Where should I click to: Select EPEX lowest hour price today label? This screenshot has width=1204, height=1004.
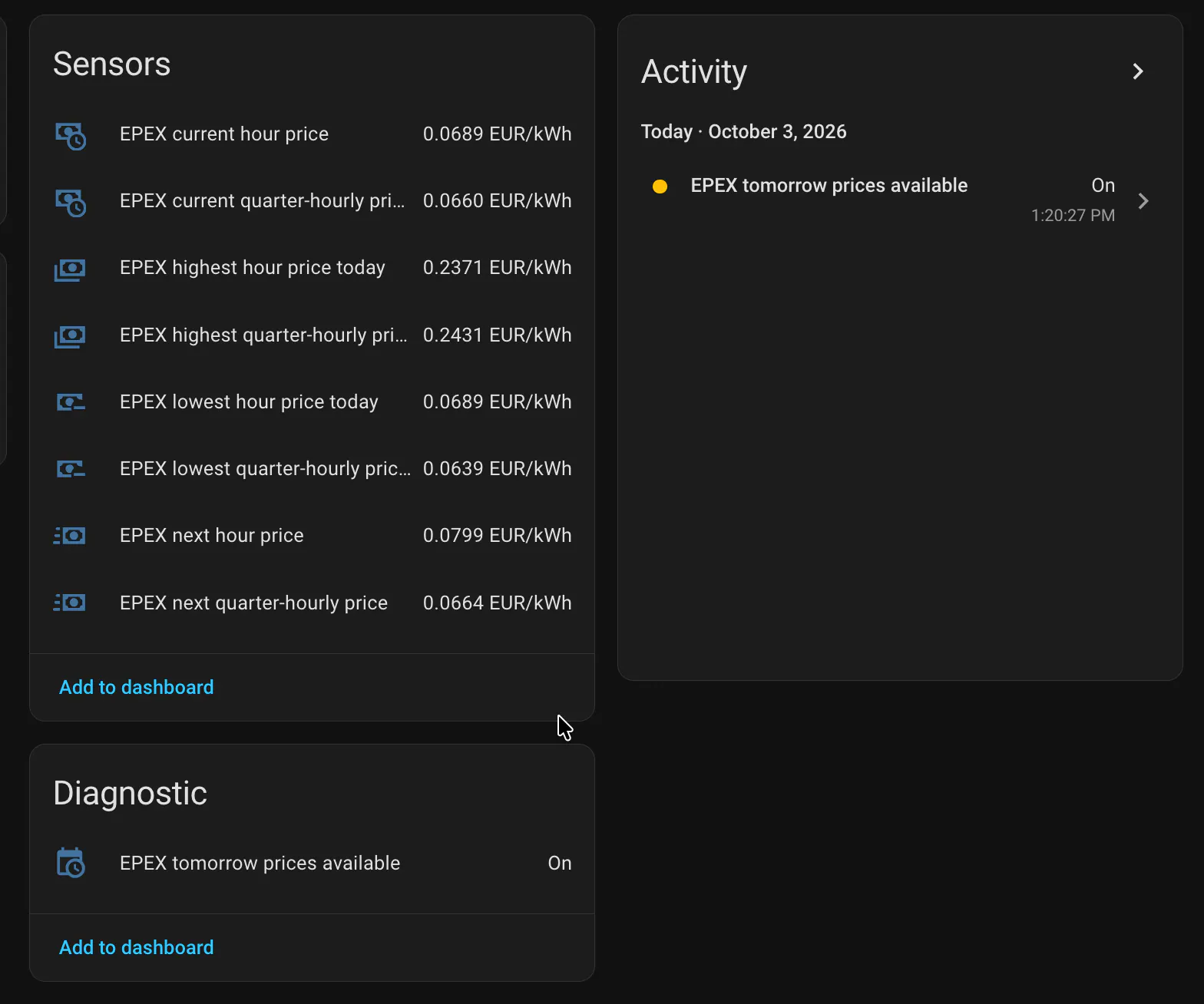click(249, 402)
